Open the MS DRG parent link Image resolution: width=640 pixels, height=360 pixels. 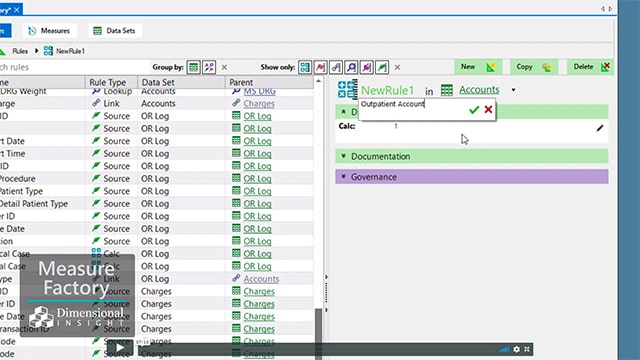coord(259,91)
